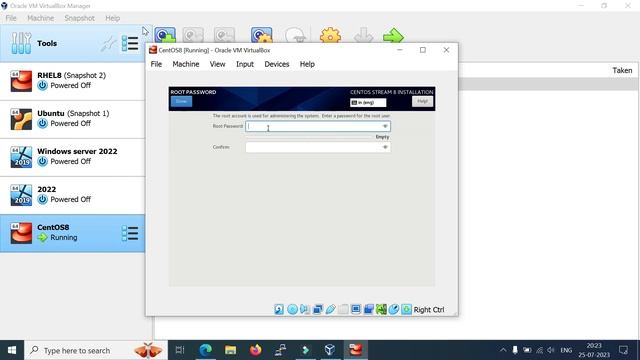Open Help menu in CentOS8 VM window
Screen dimensions: 640x360
307,64
